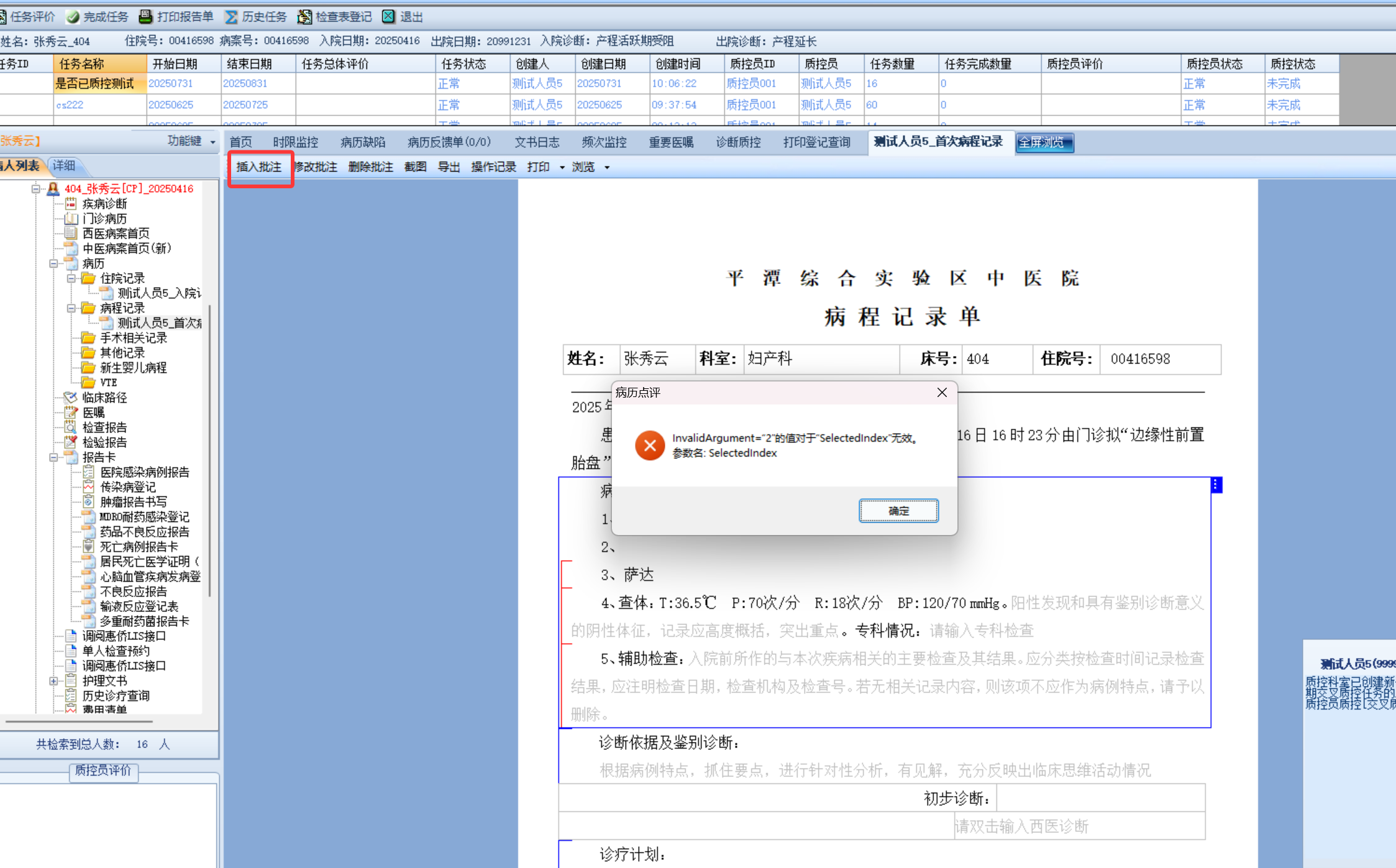The height and width of the screenshot is (868, 1396).
Task: Select the 404_张秀云 patient node icon
Action: pos(53,188)
